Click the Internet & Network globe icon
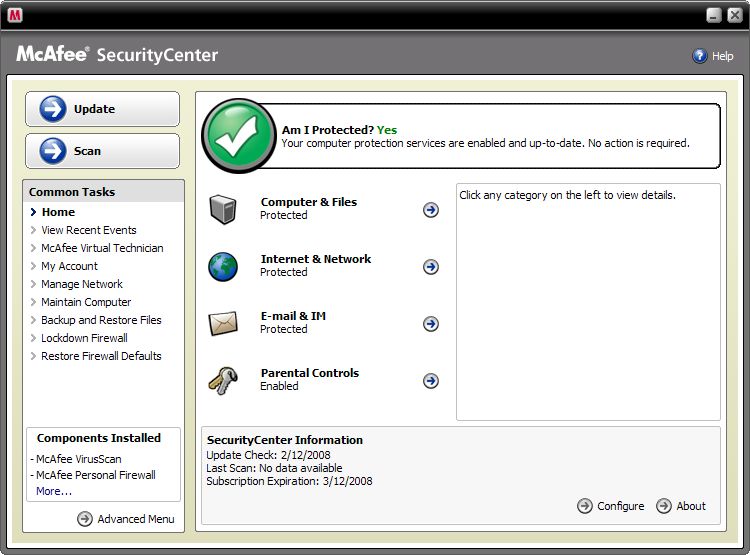The width and height of the screenshot is (750, 555). pyautogui.click(x=223, y=266)
